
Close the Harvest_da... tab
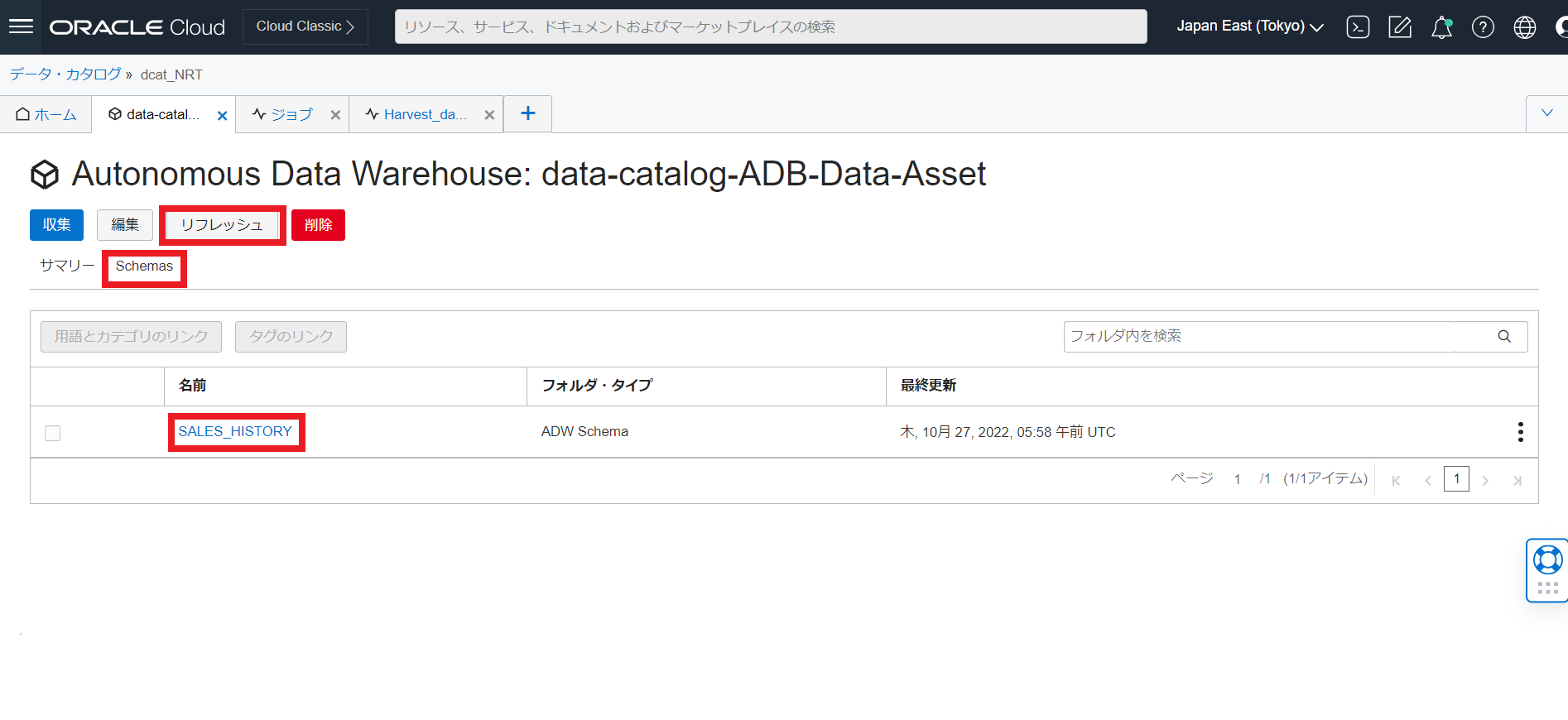[489, 115]
